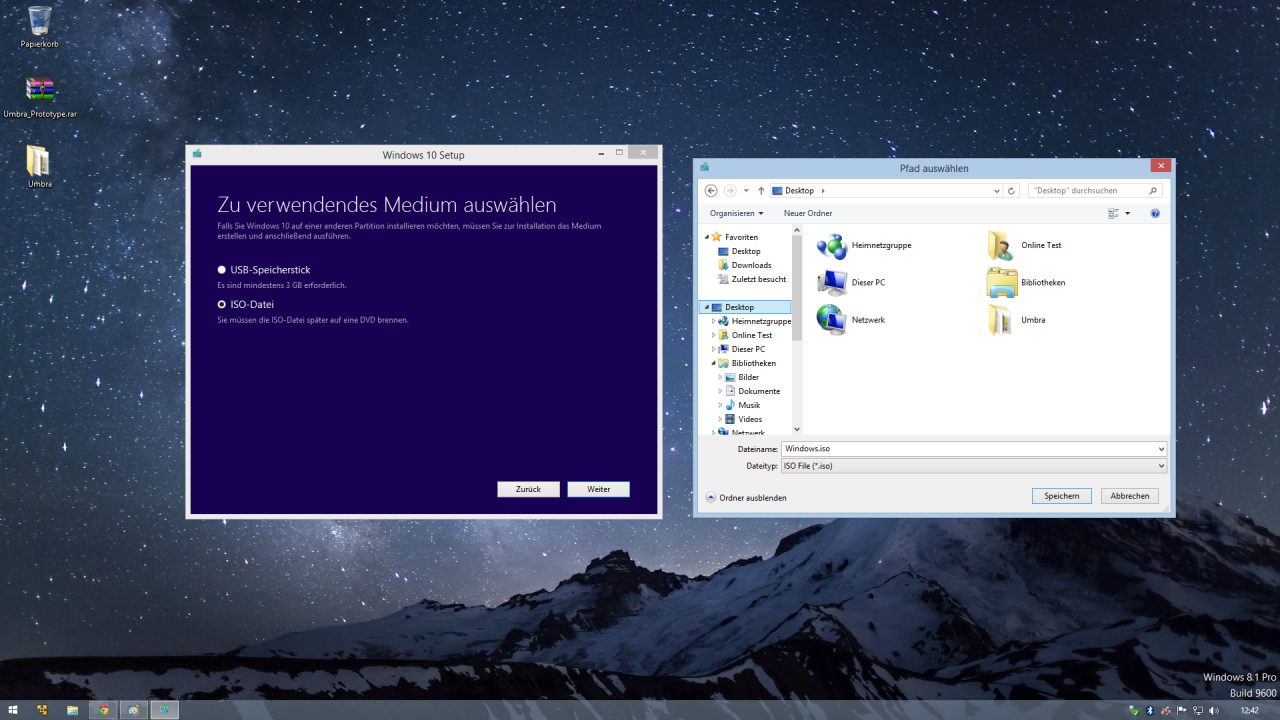Open the Paint app from the taskbar
Viewport: 1280px width, 720px height.
click(x=133, y=710)
